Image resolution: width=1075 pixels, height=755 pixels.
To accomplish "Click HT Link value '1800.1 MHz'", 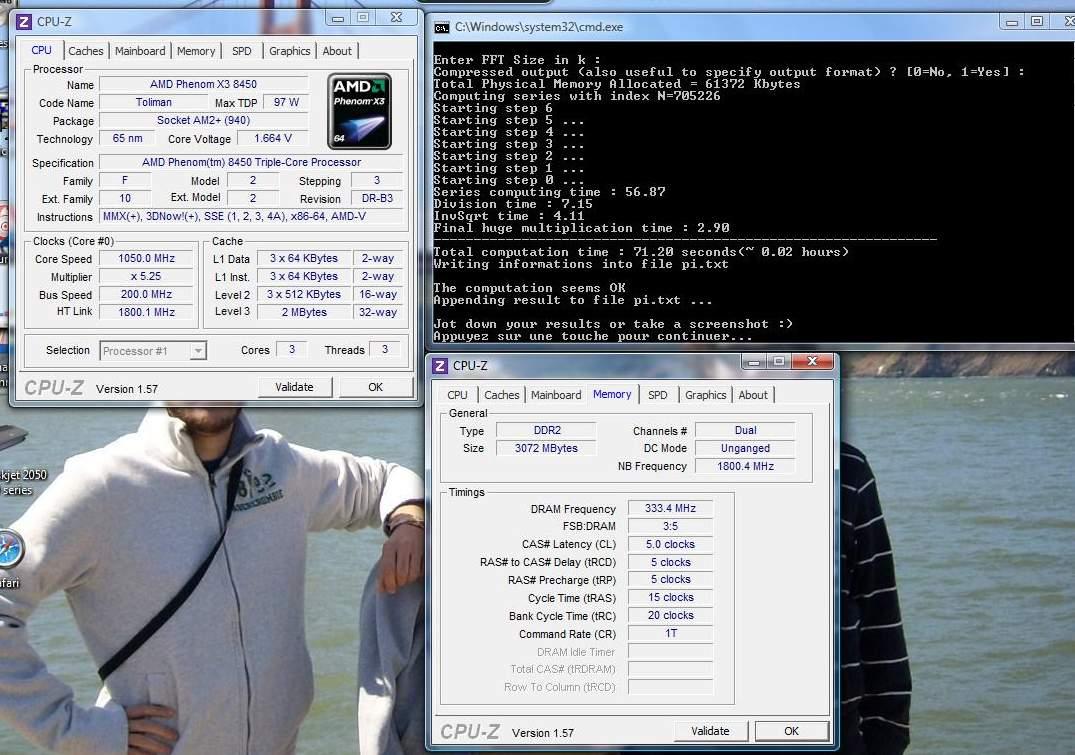I will pos(147,312).
